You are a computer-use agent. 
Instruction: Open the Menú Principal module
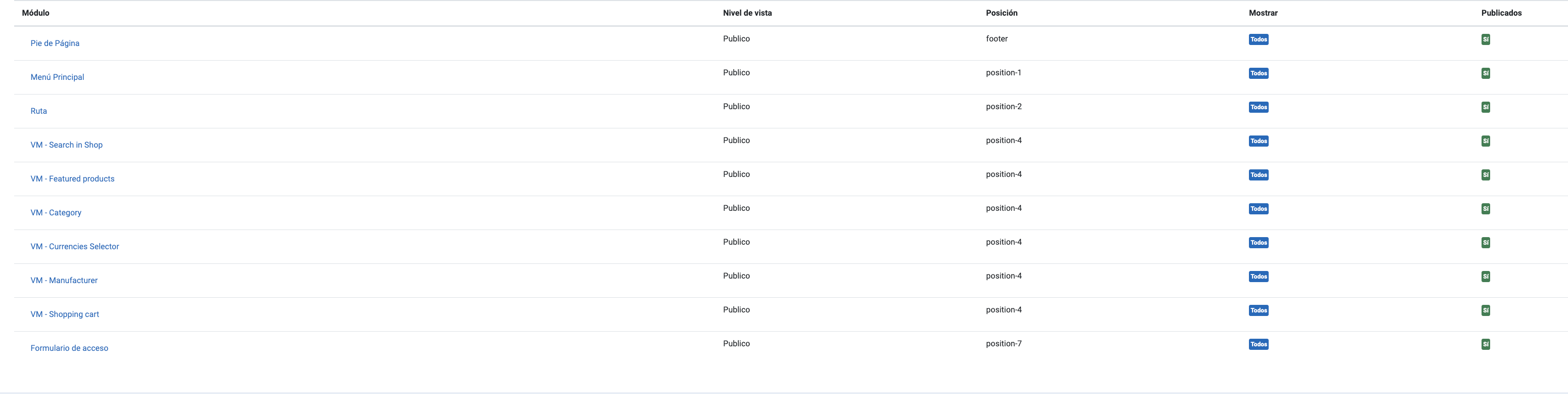point(57,77)
